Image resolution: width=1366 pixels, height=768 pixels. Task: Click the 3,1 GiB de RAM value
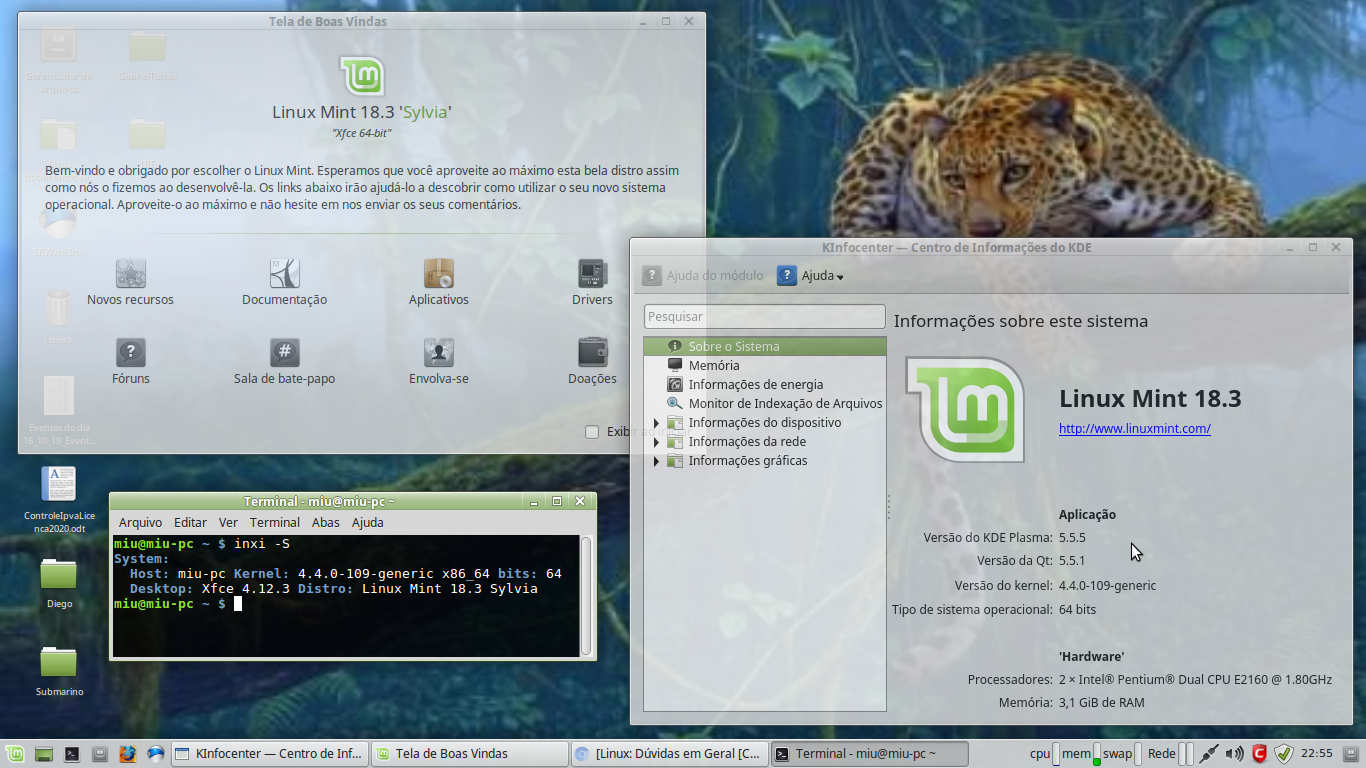click(x=1101, y=702)
